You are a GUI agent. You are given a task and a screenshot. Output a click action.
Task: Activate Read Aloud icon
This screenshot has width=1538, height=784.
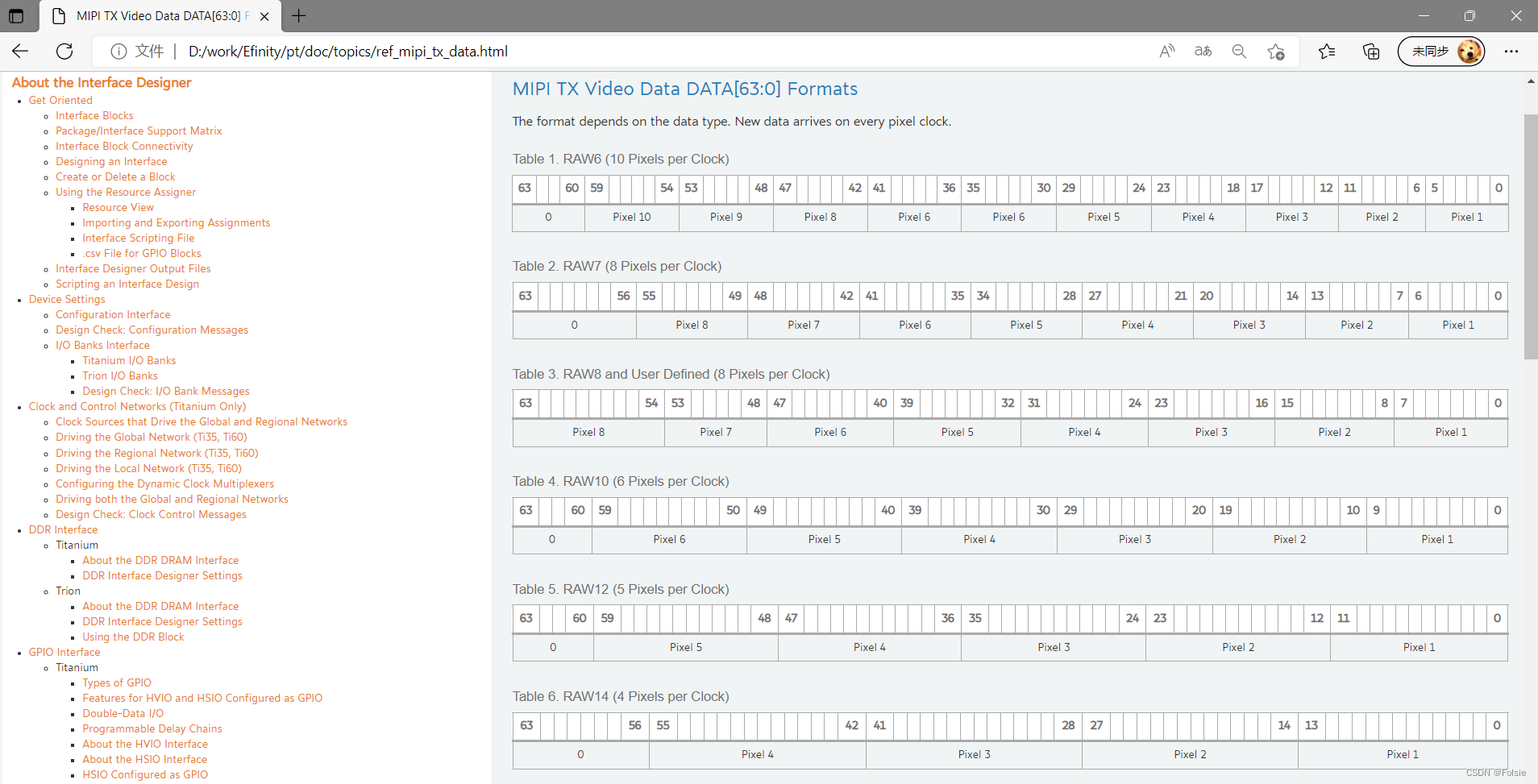(x=1166, y=52)
